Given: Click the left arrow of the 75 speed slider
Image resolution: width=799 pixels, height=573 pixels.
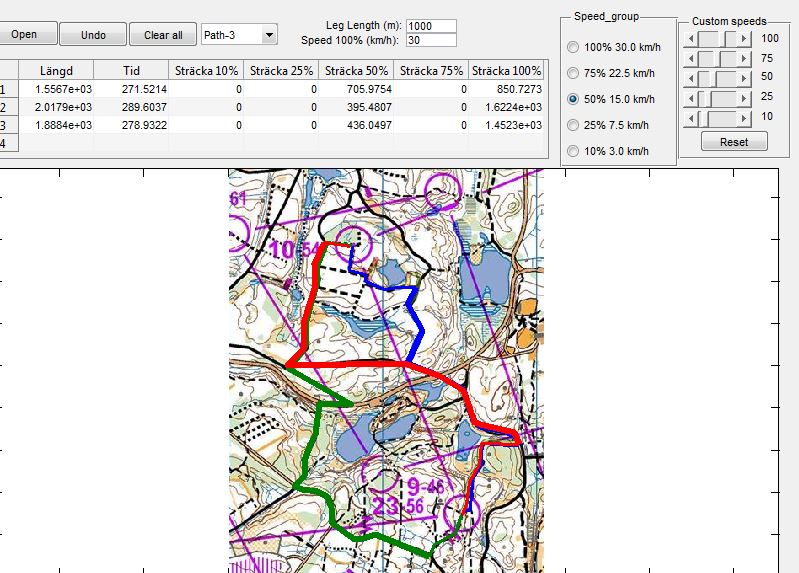Looking at the screenshot, I should click(x=690, y=59).
